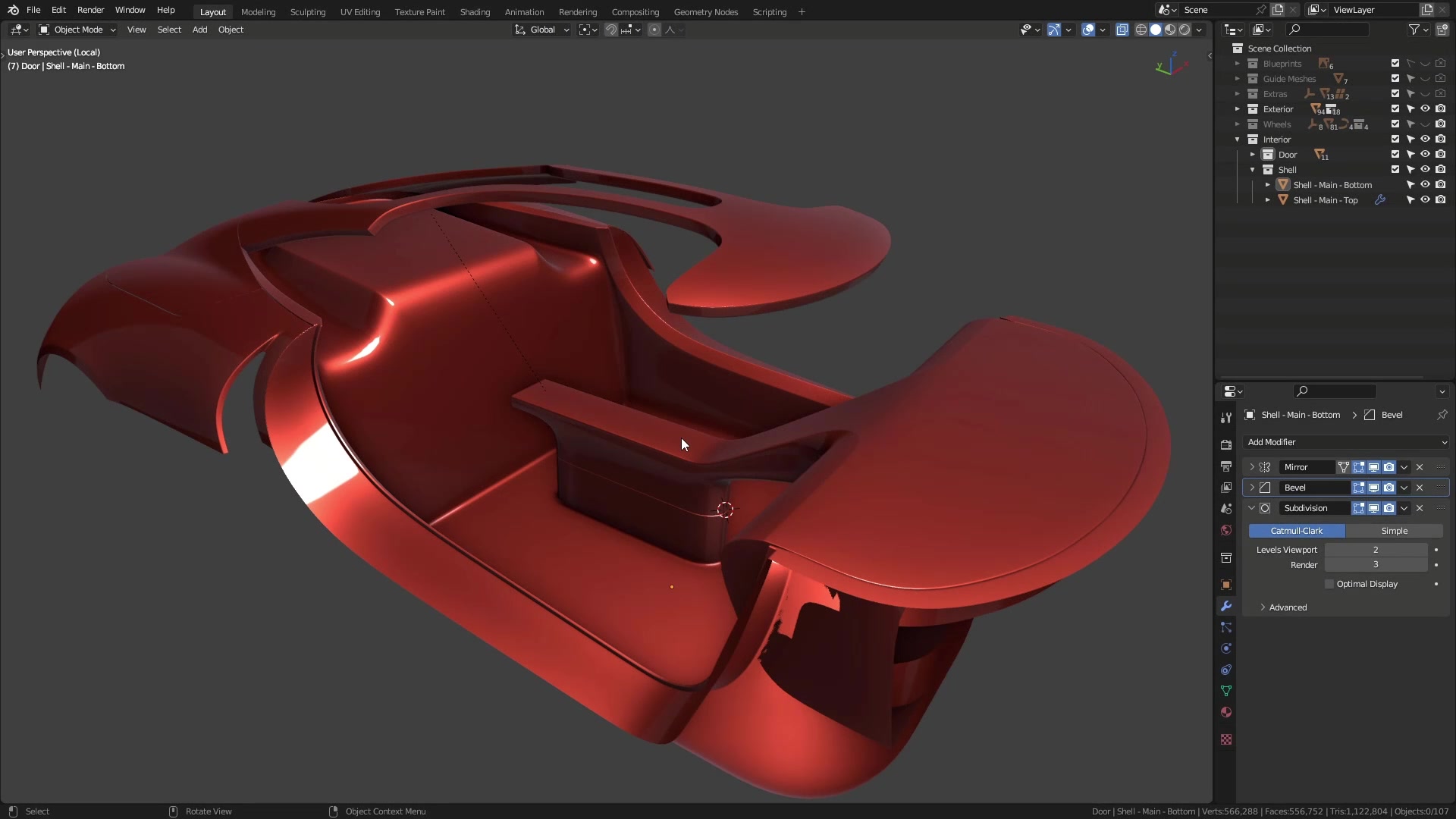
Task: Switch viewport to wireframe shading
Action: tap(1141, 30)
